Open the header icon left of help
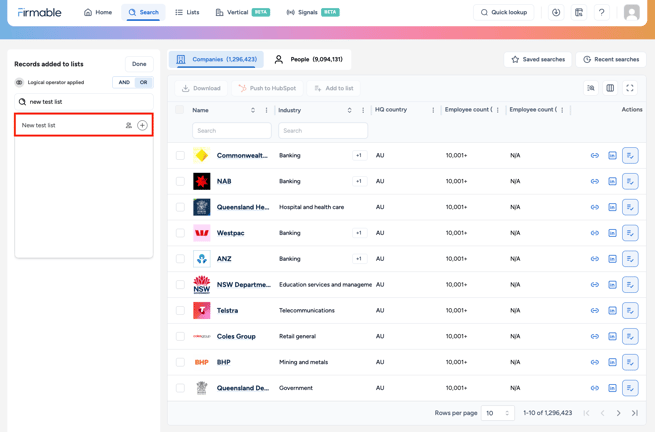 579,13
